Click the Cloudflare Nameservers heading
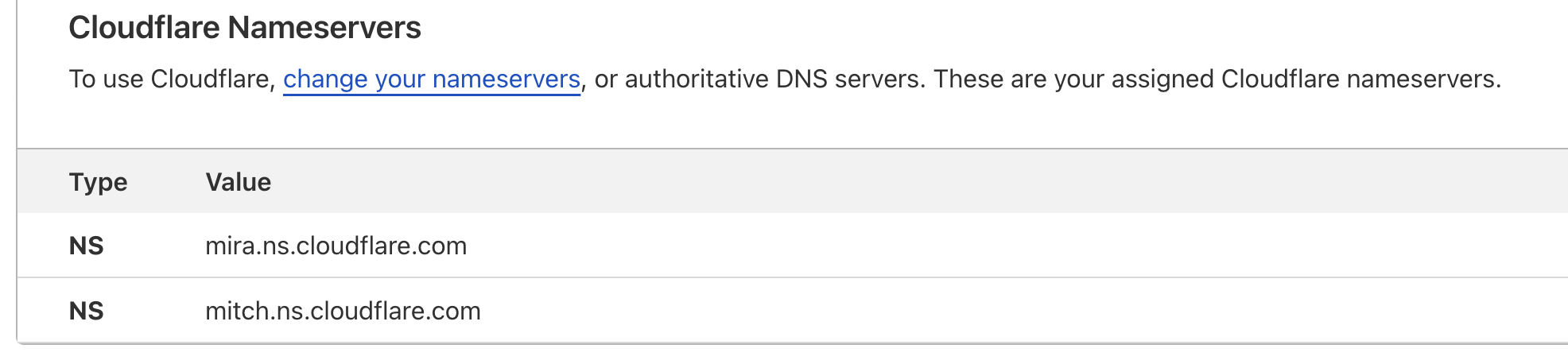The height and width of the screenshot is (364, 1568). [245, 28]
